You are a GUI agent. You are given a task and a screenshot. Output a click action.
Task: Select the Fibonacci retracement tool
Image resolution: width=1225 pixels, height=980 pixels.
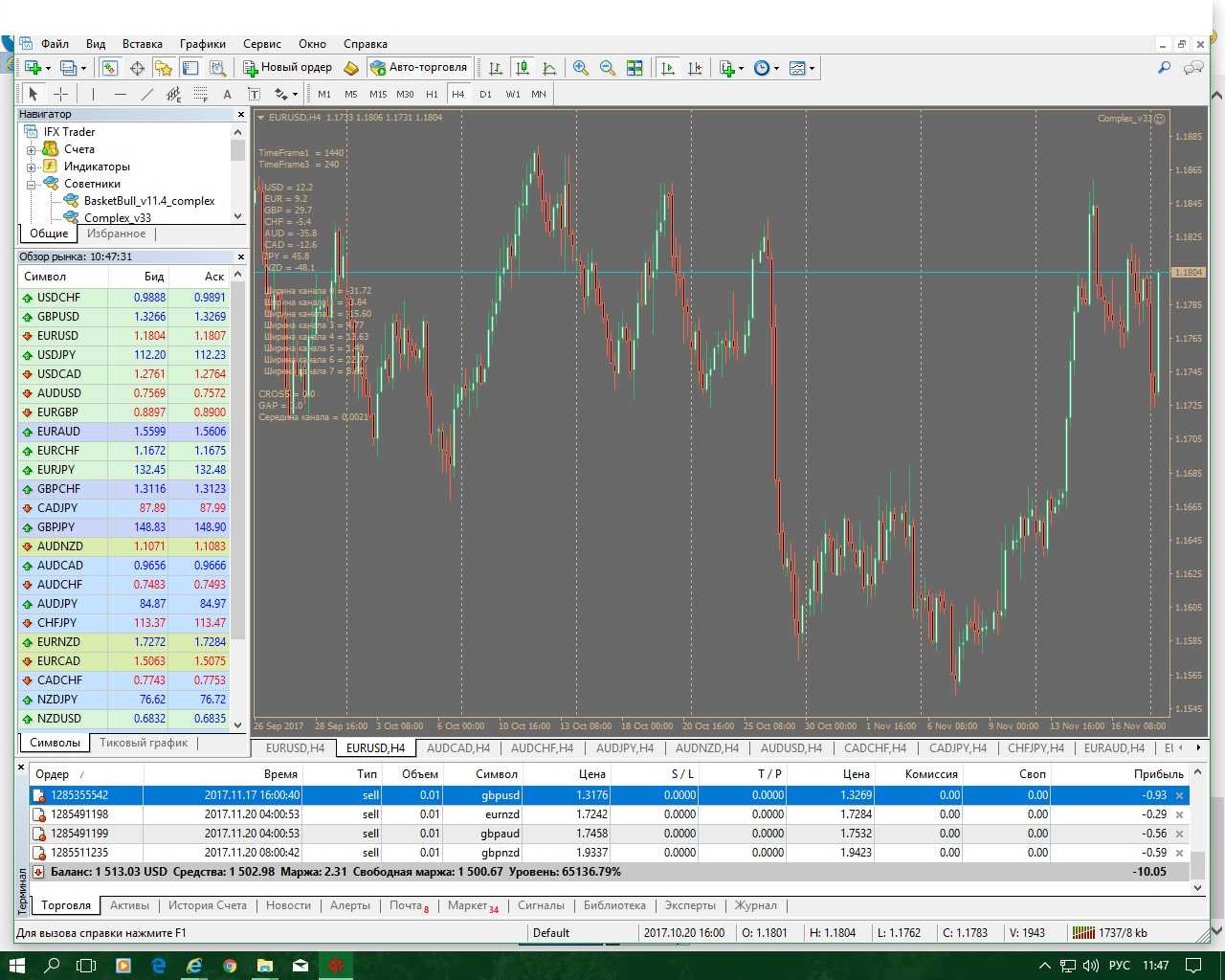(200, 94)
